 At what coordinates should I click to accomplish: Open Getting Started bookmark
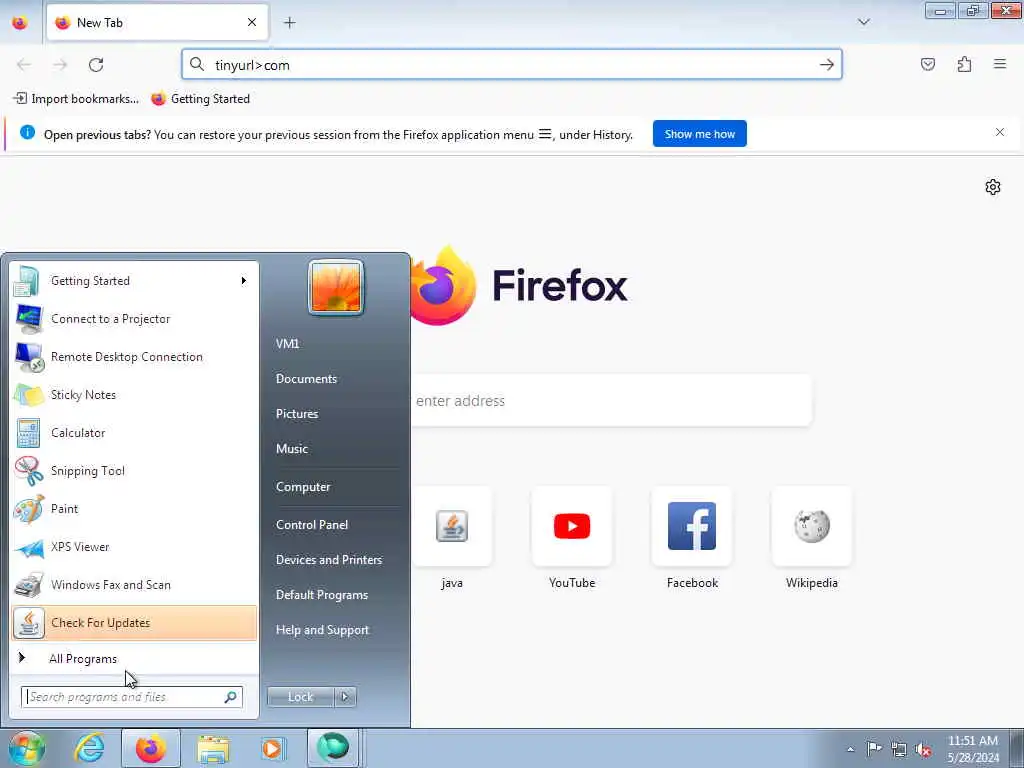[200, 99]
